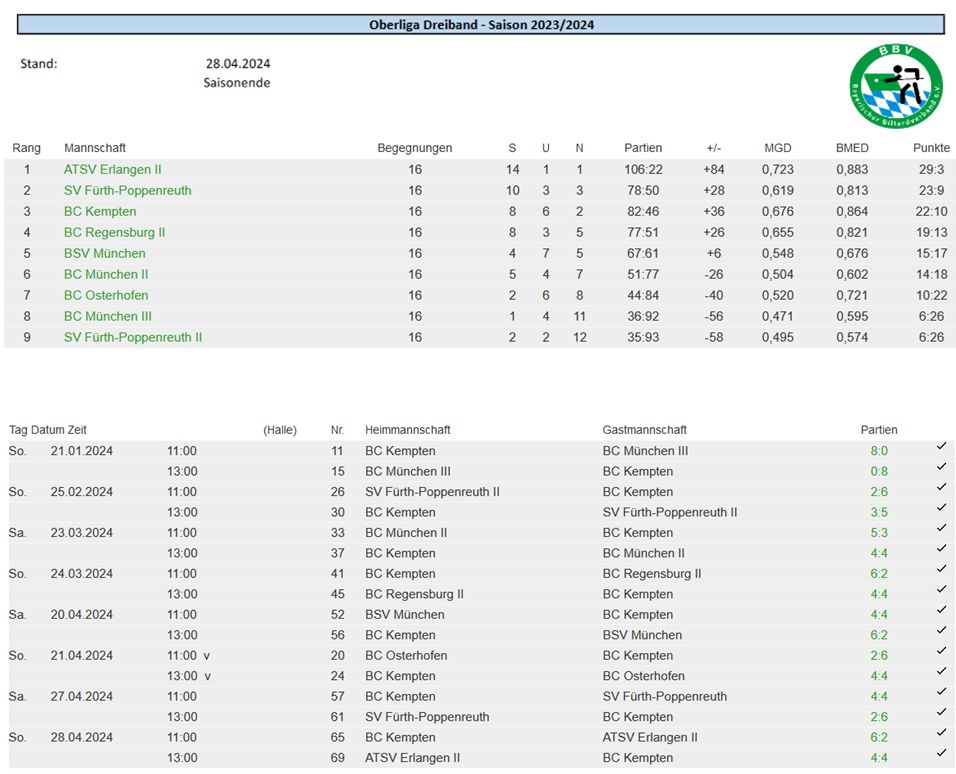
Task: Click the (Halle) column header
Action: click(x=280, y=430)
